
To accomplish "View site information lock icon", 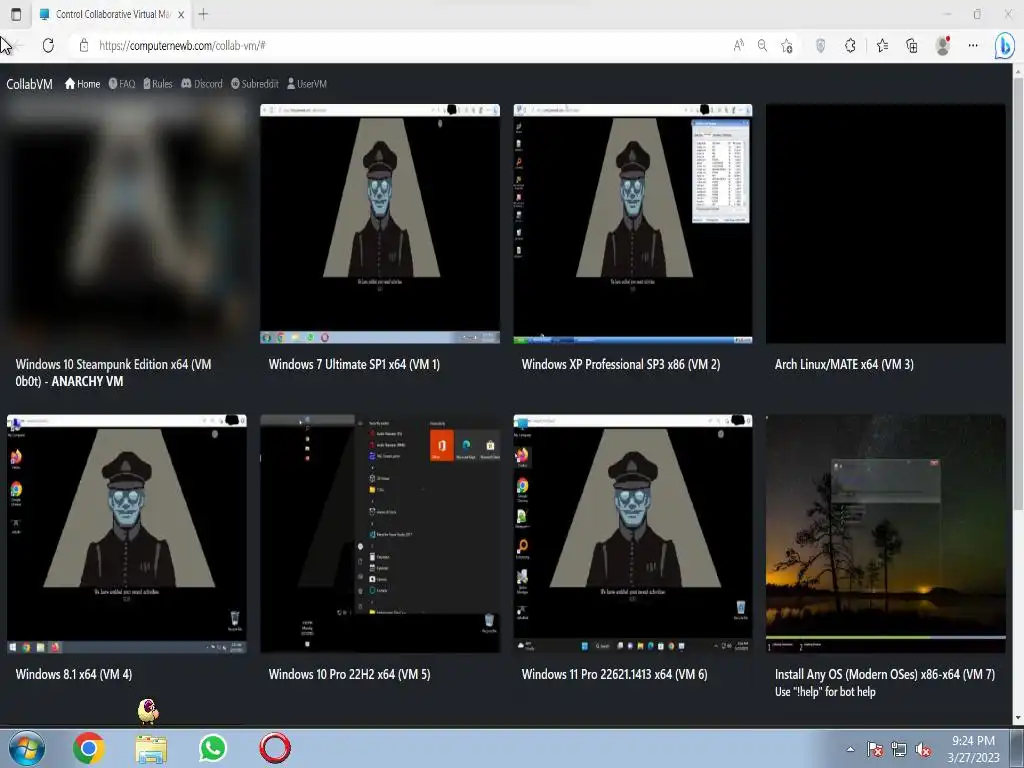I will [x=84, y=45].
